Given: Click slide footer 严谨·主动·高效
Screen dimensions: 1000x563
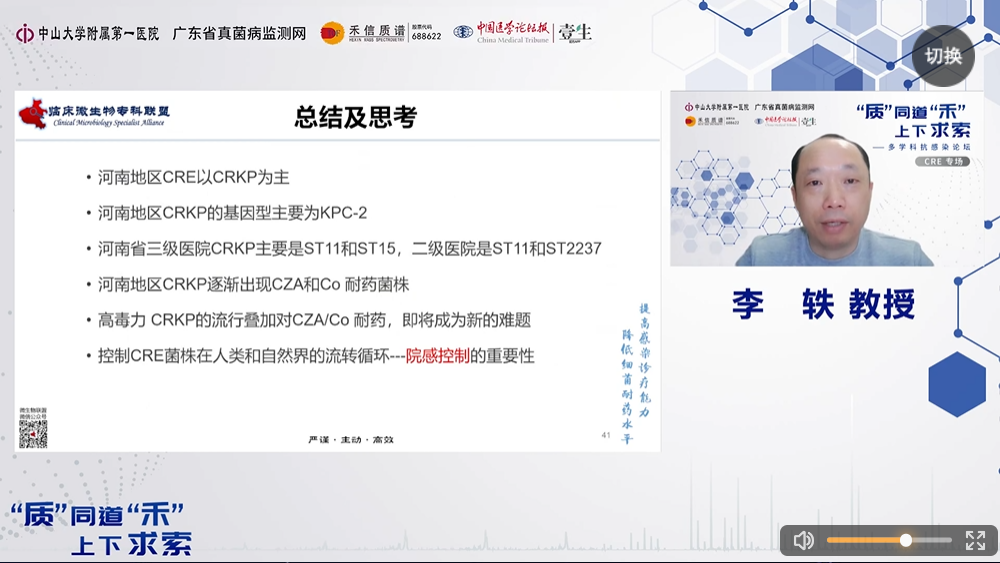Looking at the screenshot, I should (x=351, y=440).
